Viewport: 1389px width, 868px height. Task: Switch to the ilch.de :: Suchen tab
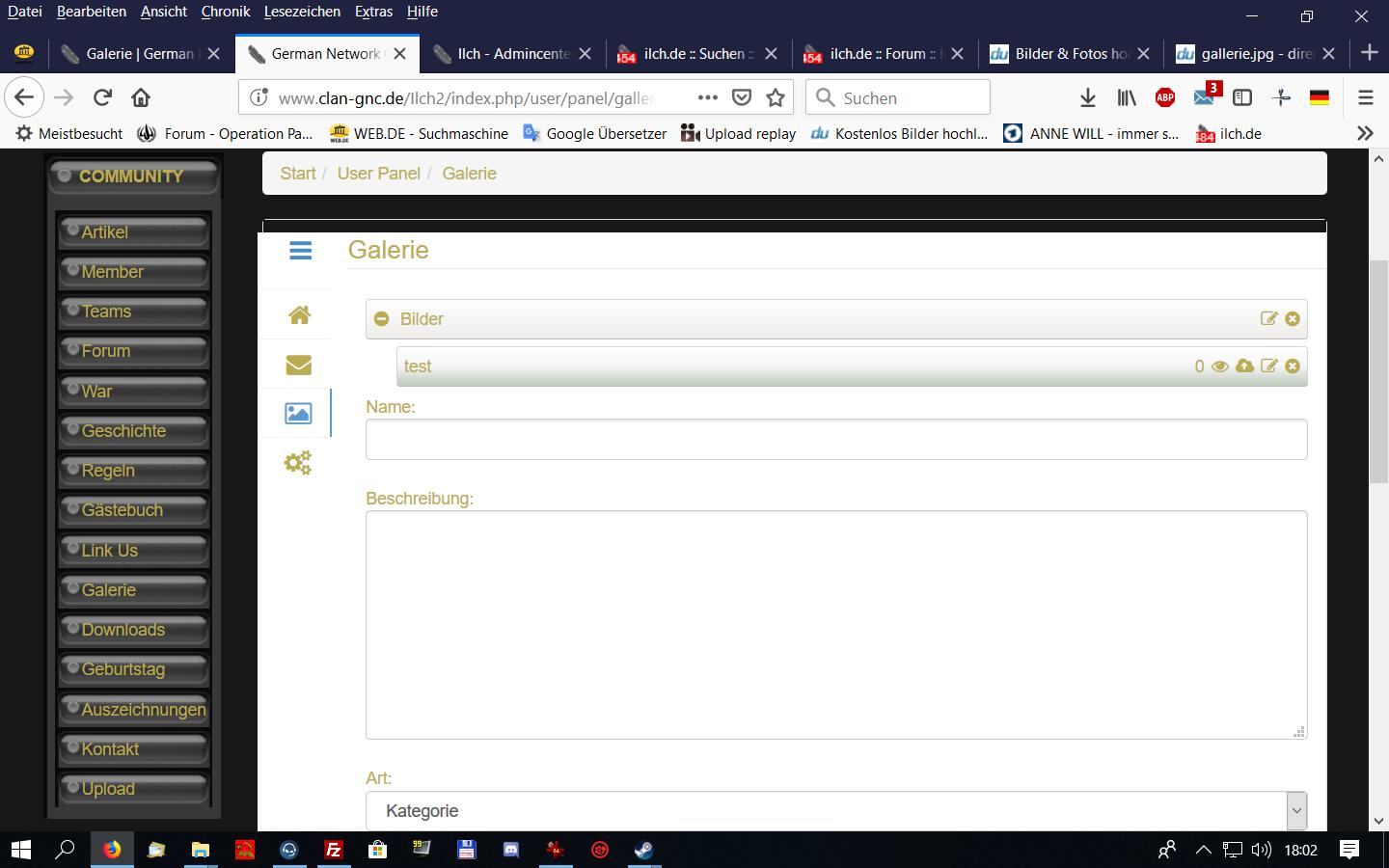pos(697,54)
